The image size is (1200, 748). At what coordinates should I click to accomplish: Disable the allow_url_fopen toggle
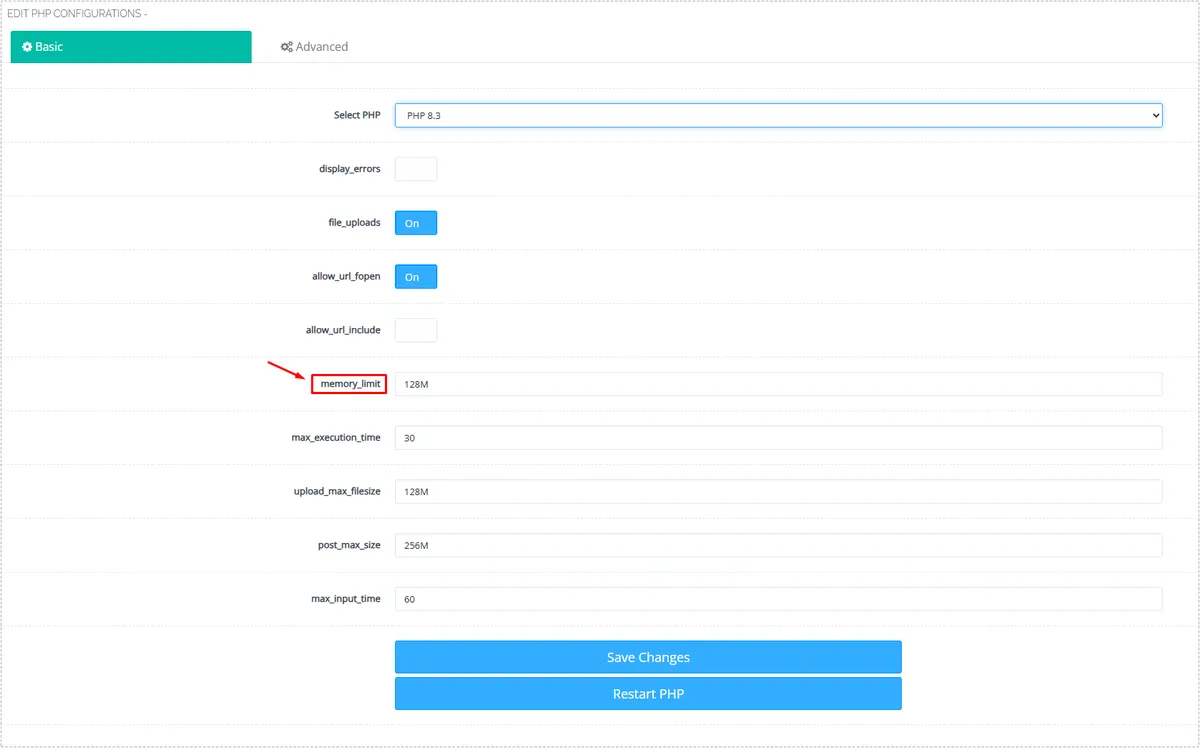(x=416, y=277)
